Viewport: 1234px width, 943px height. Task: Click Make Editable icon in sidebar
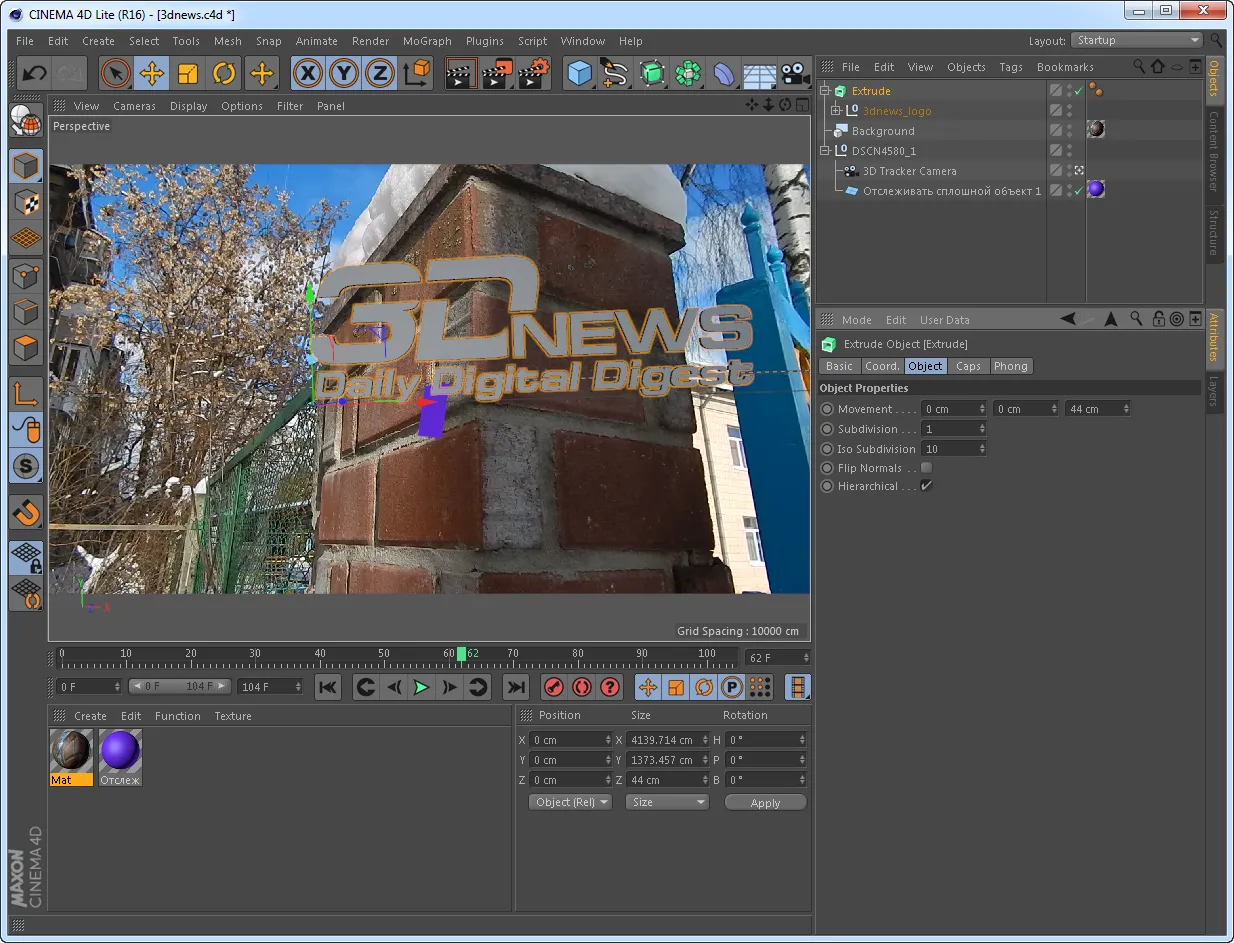[26, 120]
